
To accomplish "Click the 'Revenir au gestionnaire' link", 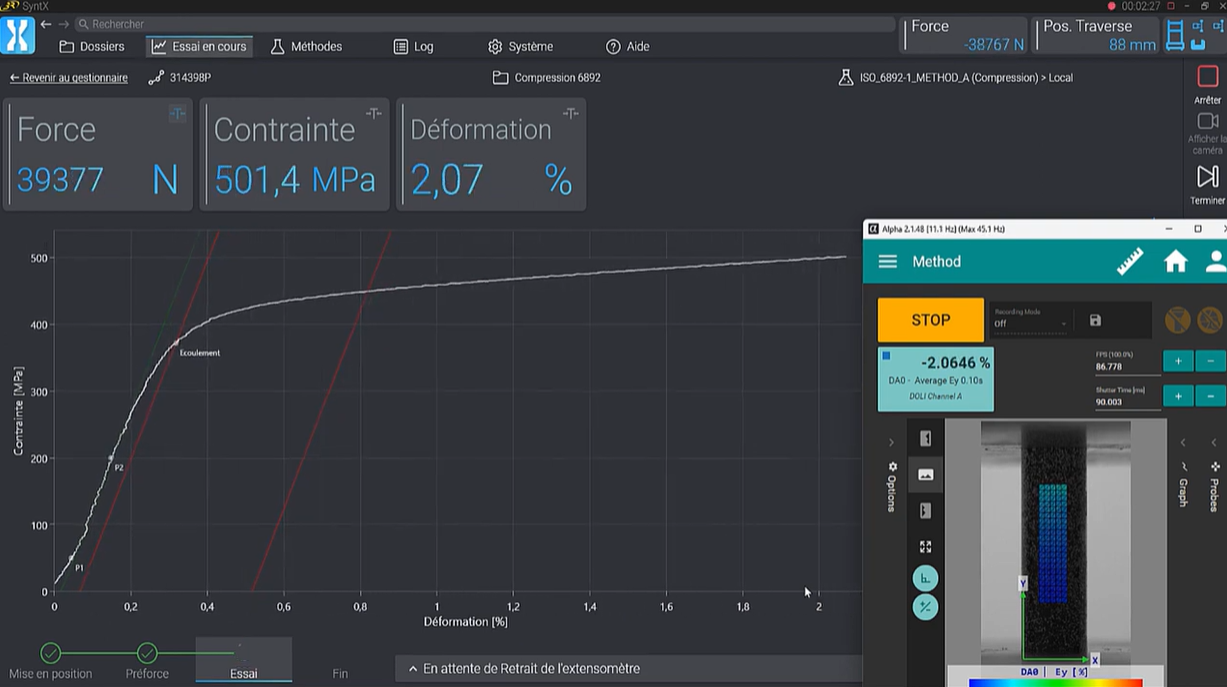I will pos(68,78).
